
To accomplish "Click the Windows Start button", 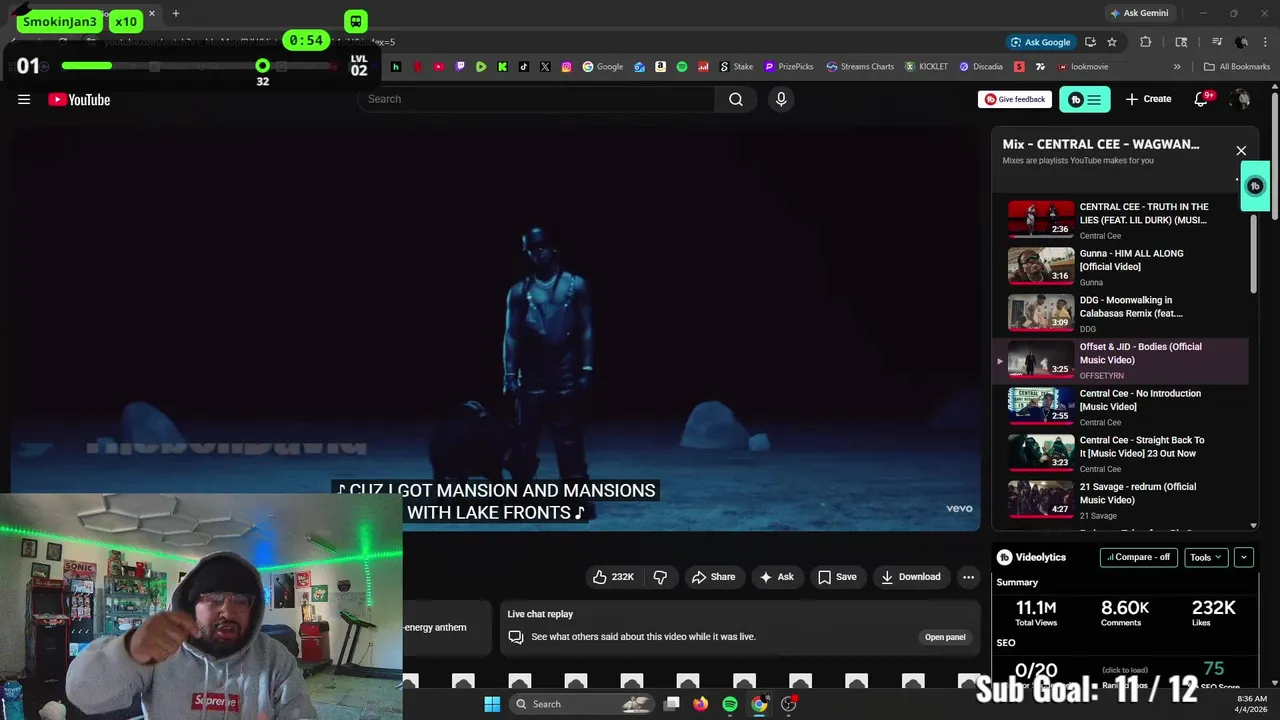I will [x=492, y=704].
